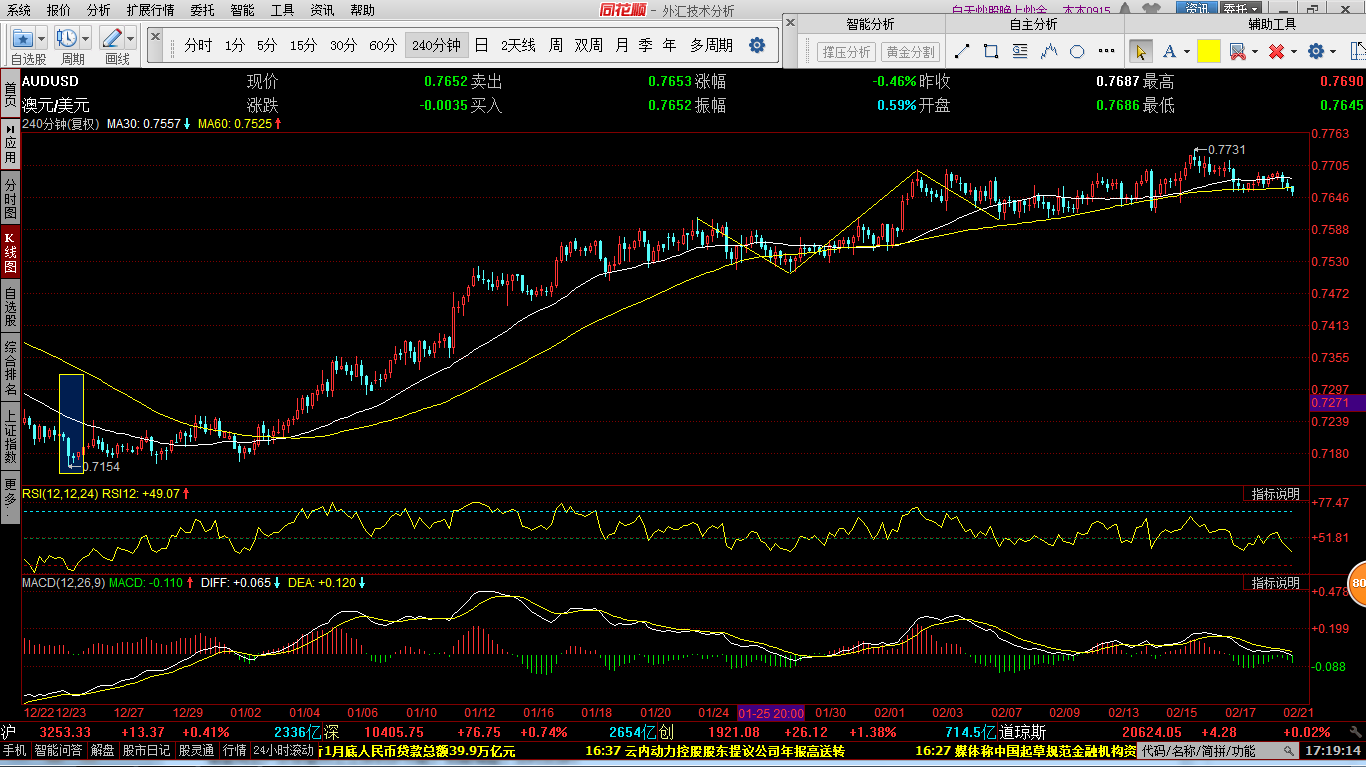
Task: Open the 自选股 sidebar tab
Action: coord(10,307)
